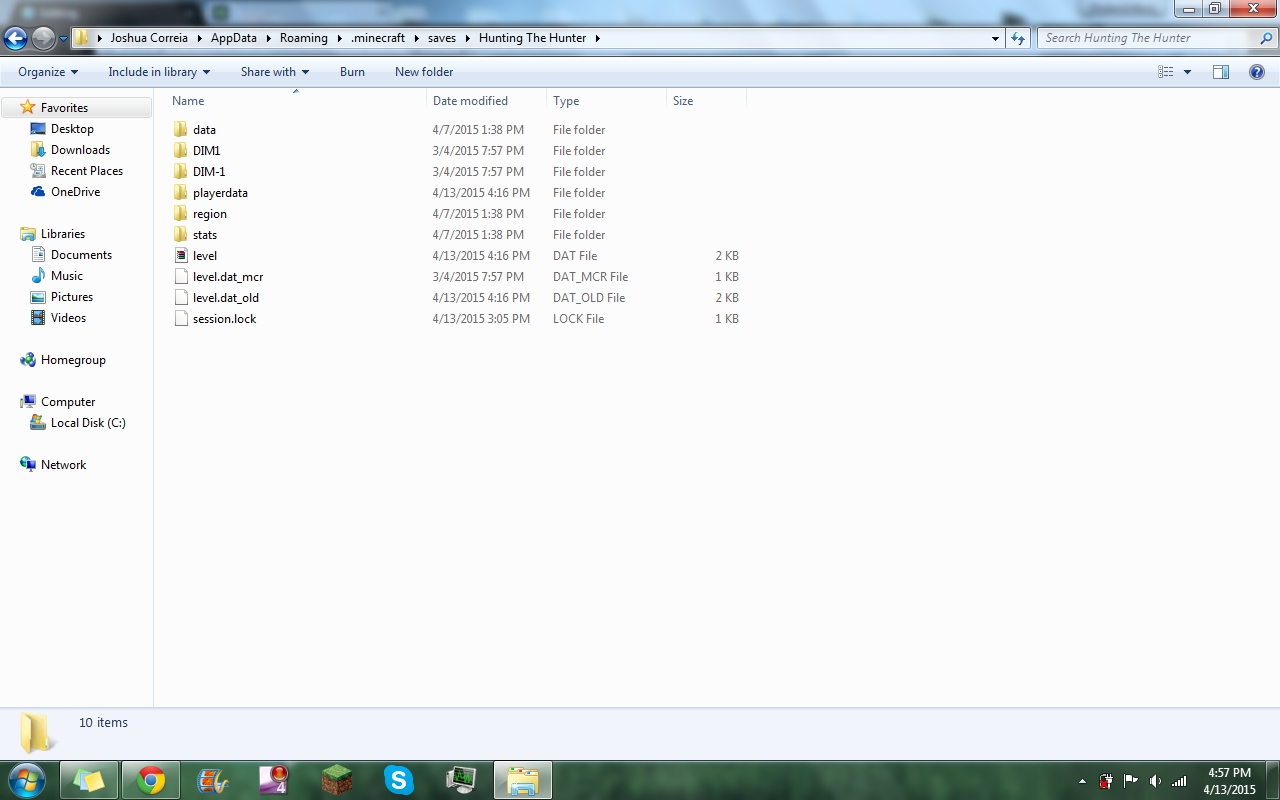Open the Share with dropdown

[x=275, y=72]
